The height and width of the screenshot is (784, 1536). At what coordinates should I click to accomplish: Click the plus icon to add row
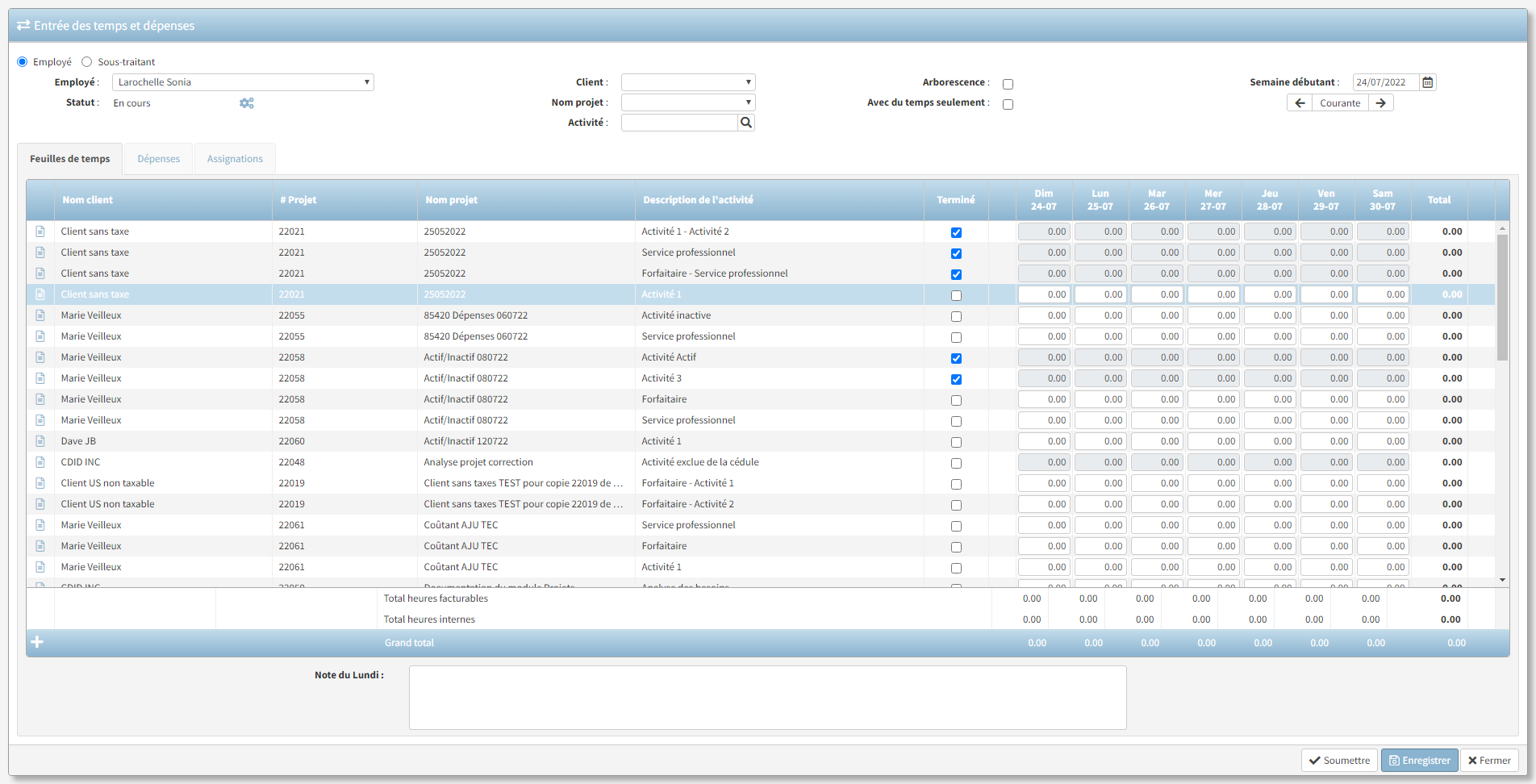(37, 642)
